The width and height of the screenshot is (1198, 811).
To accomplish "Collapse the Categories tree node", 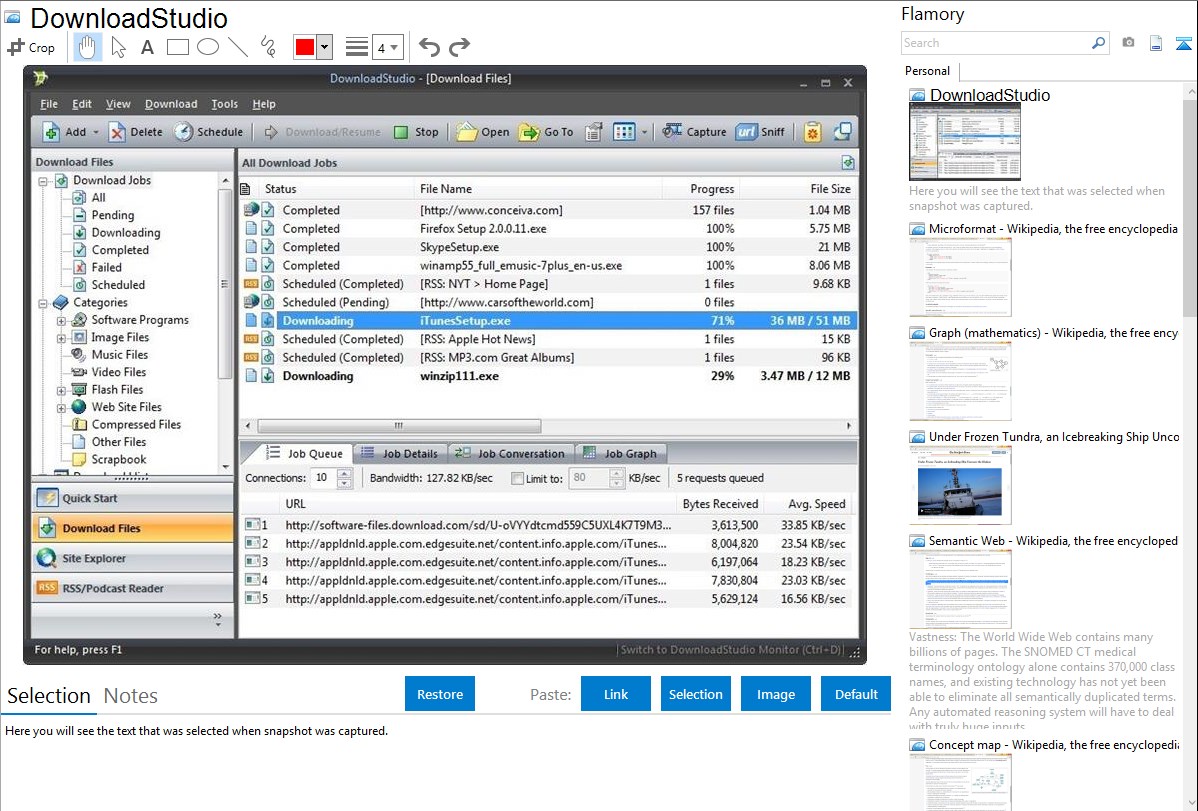I will click(x=44, y=303).
